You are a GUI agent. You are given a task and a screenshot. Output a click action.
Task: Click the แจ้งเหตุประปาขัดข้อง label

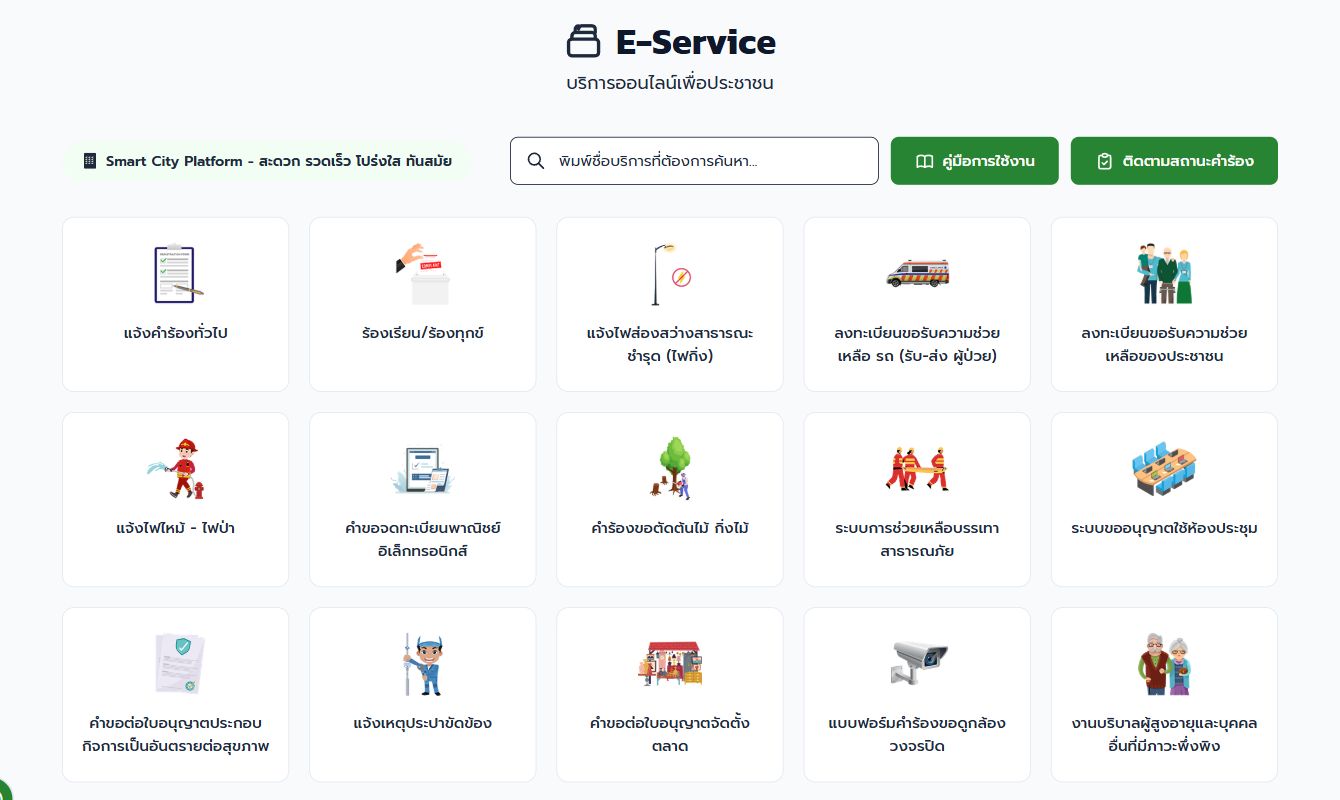click(x=423, y=723)
